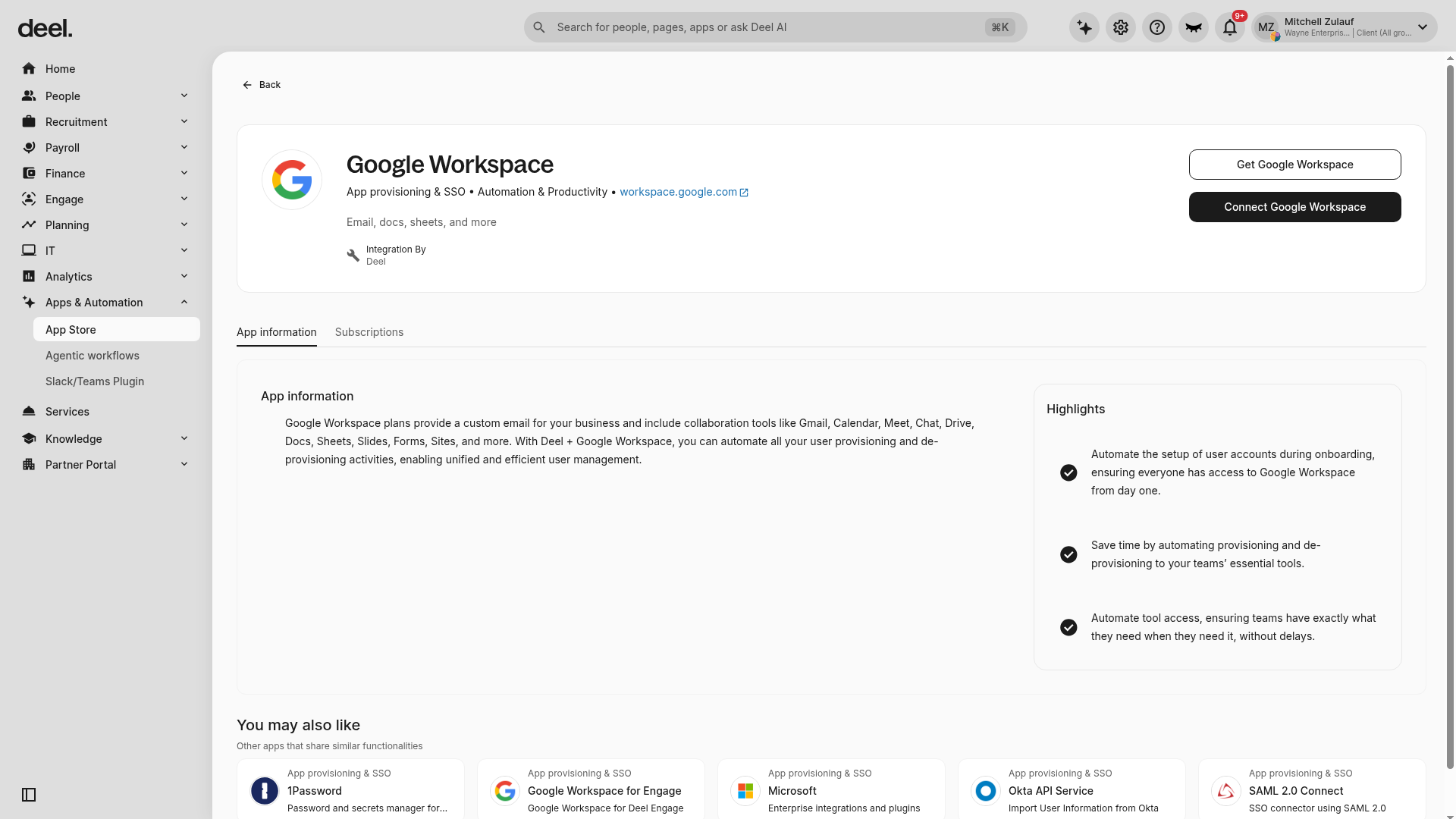Screen dimensions: 1456x819
Task: Expand the Engage menu chevron
Action: coord(184,199)
